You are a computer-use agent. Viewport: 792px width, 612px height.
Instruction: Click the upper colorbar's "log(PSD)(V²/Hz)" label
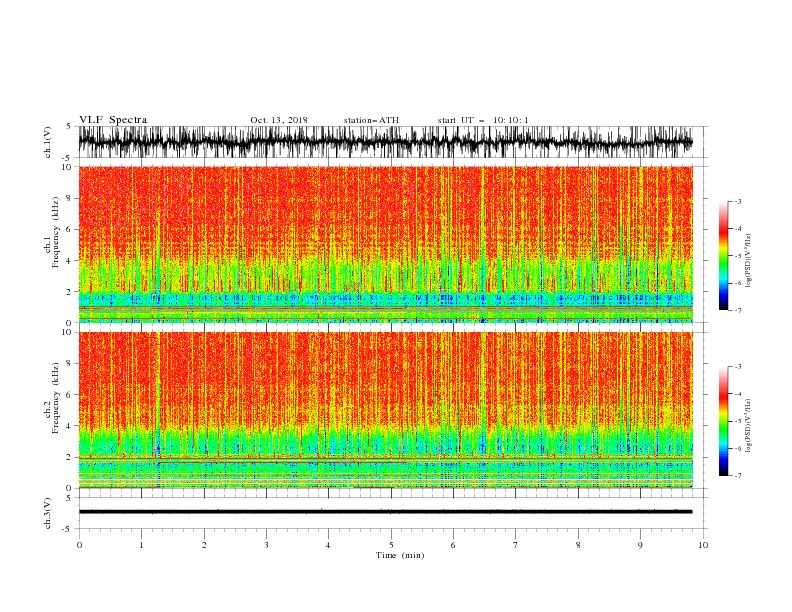(748, 261)
